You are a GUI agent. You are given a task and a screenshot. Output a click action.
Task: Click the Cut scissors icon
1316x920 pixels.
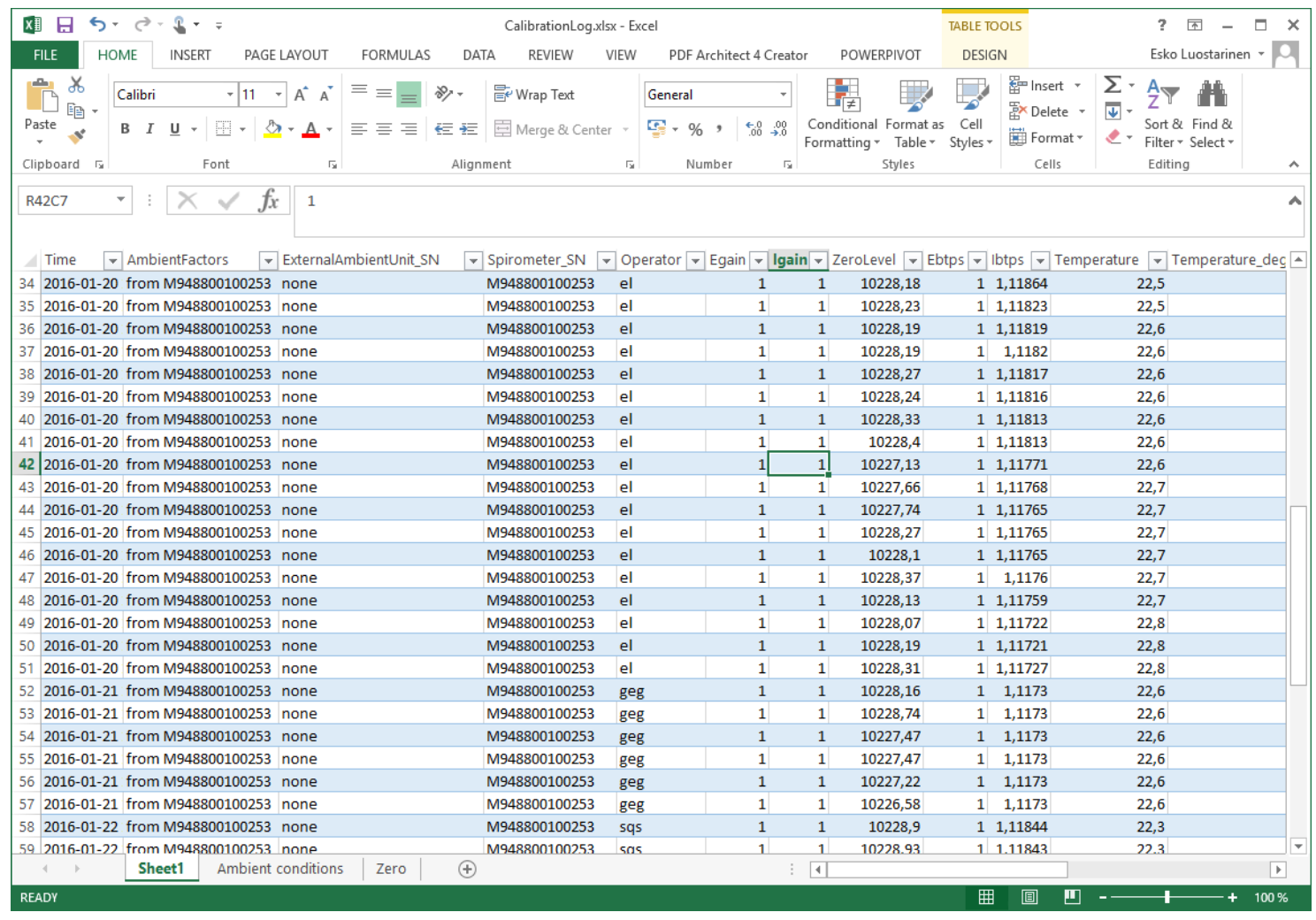point(77,85)
